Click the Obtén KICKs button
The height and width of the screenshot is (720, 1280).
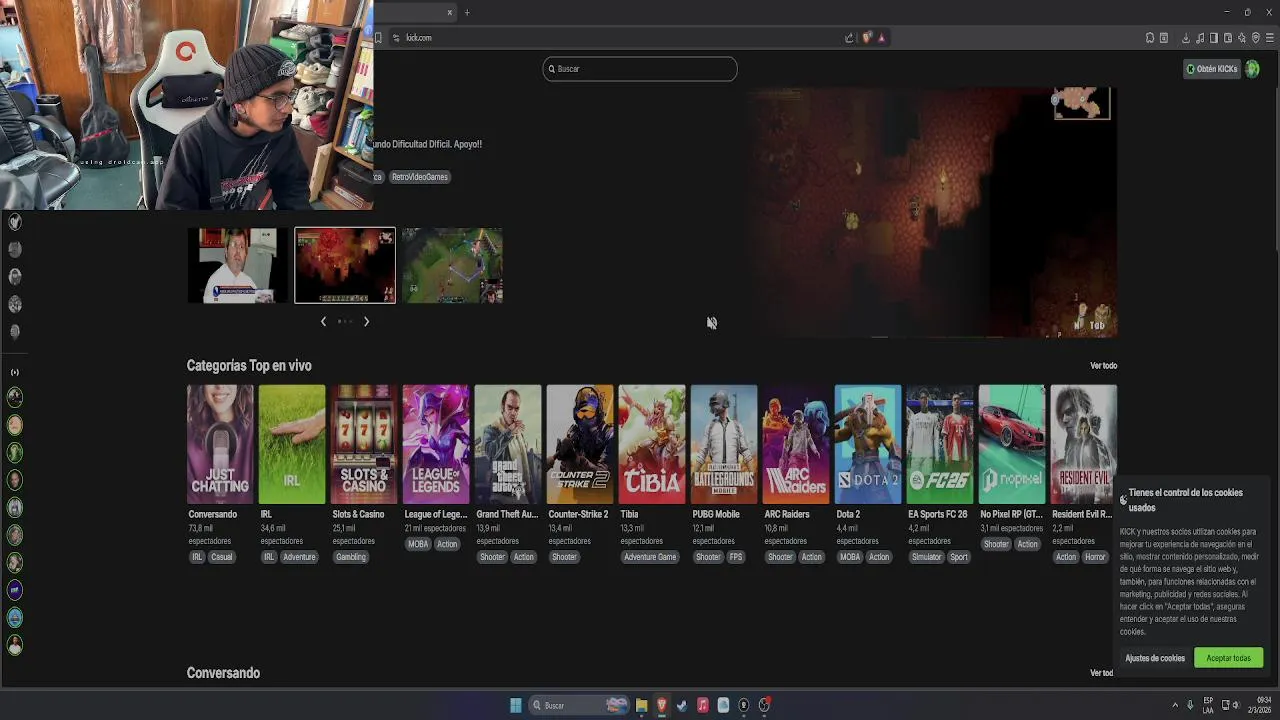[1212, 69]
